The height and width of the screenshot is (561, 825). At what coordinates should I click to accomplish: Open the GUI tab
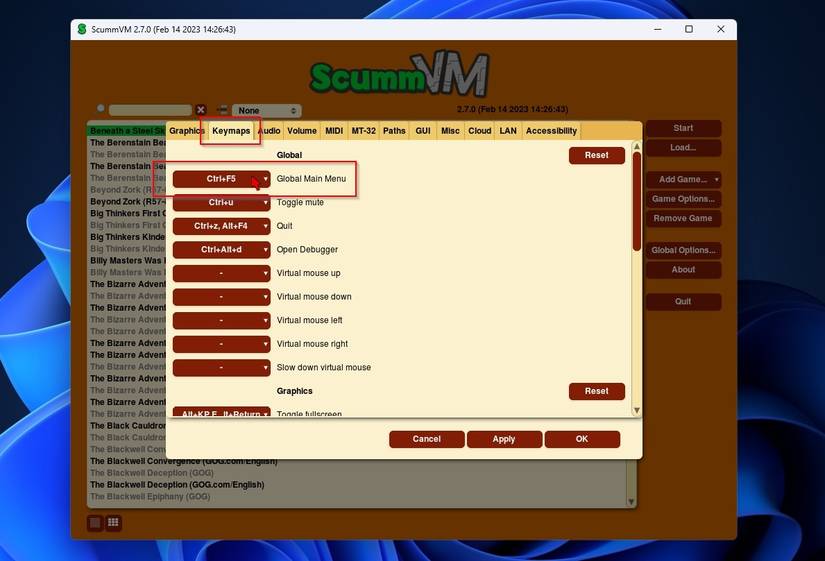(x=422, y=131)
